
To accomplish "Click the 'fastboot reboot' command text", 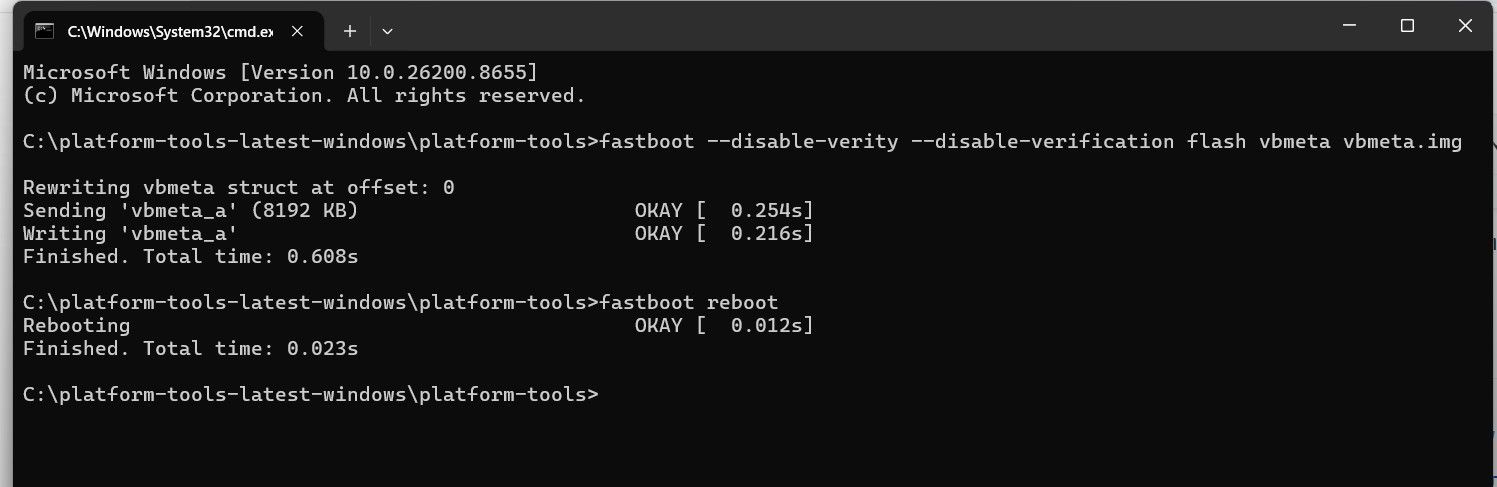I will [688, 302].
